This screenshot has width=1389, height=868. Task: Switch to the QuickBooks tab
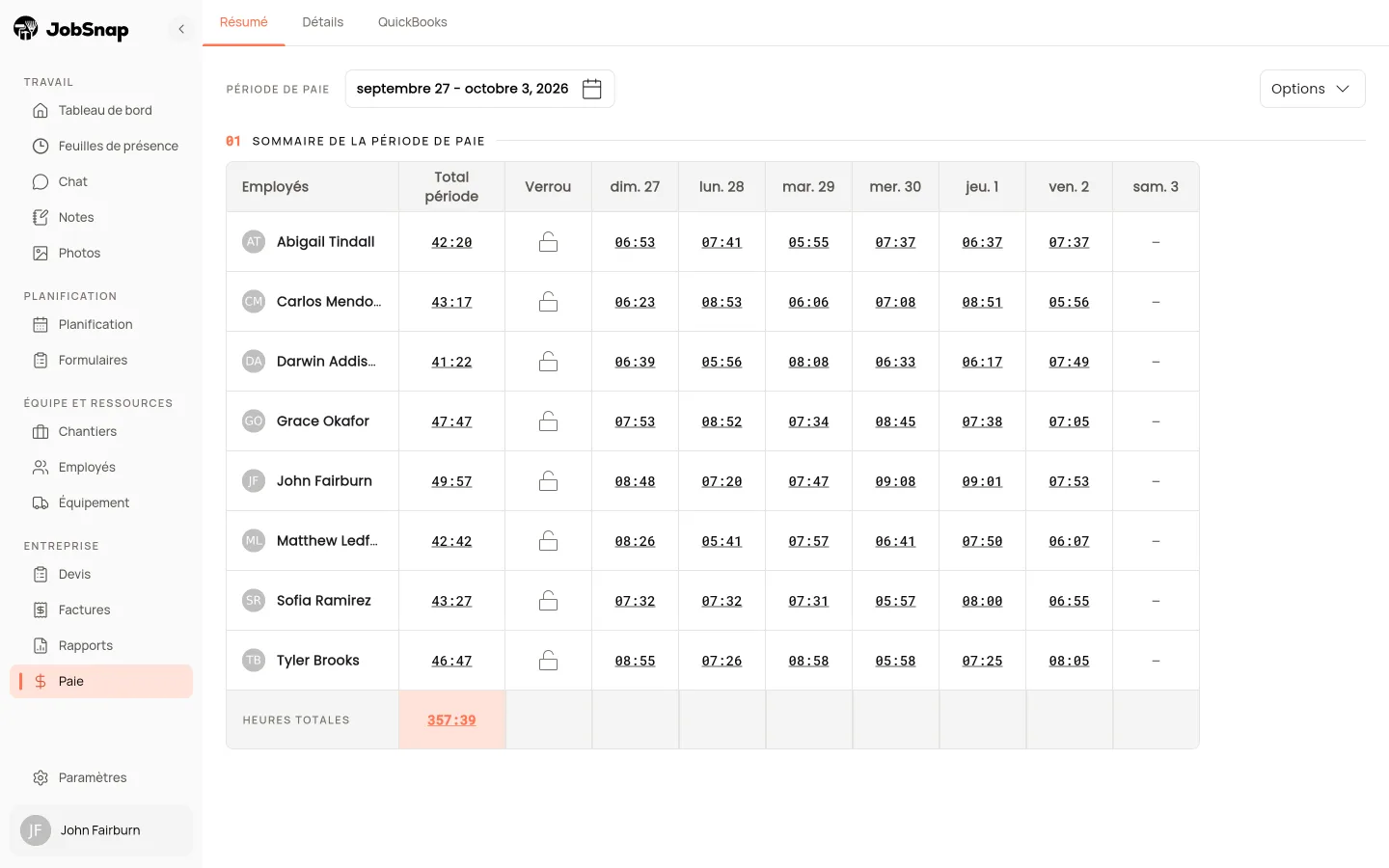point(412,22)
